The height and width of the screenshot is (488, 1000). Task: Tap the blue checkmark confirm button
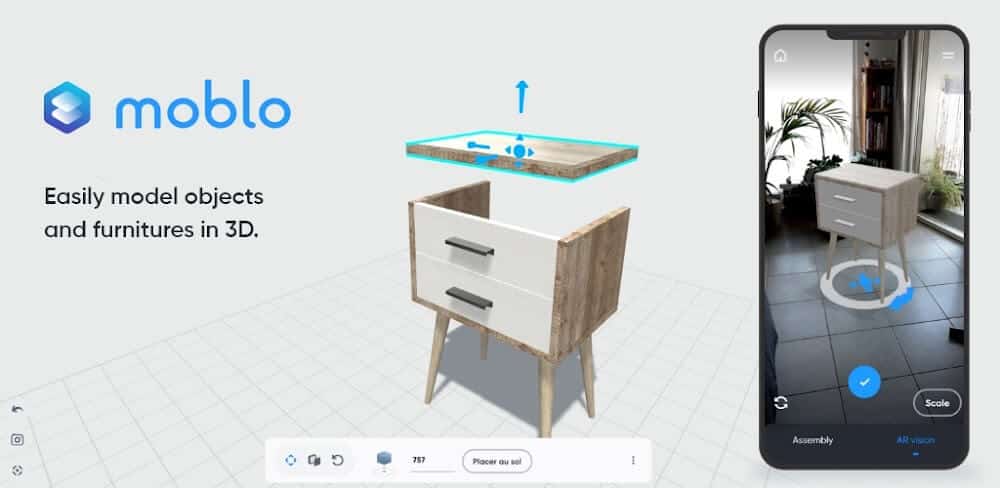pyautogui.click(x=864, y=381)
